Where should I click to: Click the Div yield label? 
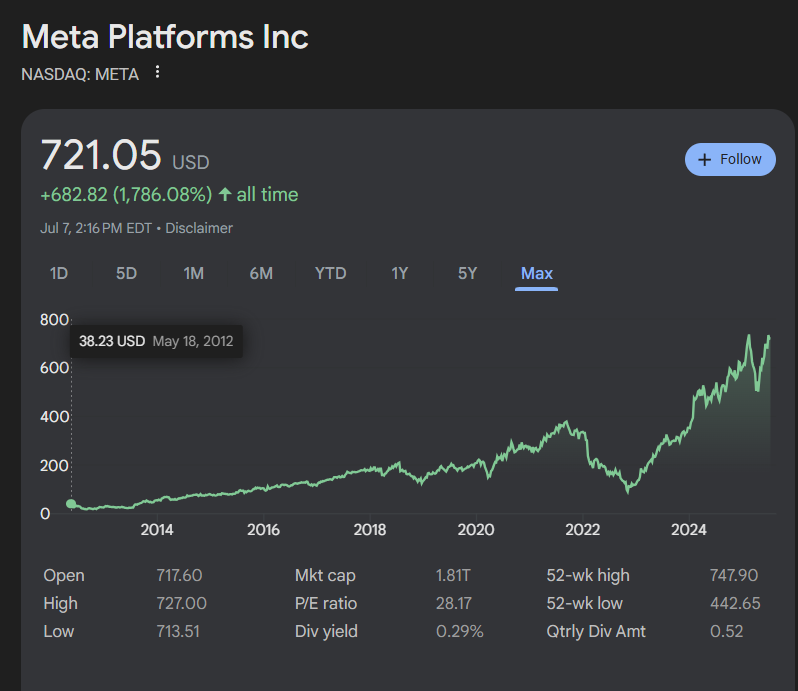[326, 631]
